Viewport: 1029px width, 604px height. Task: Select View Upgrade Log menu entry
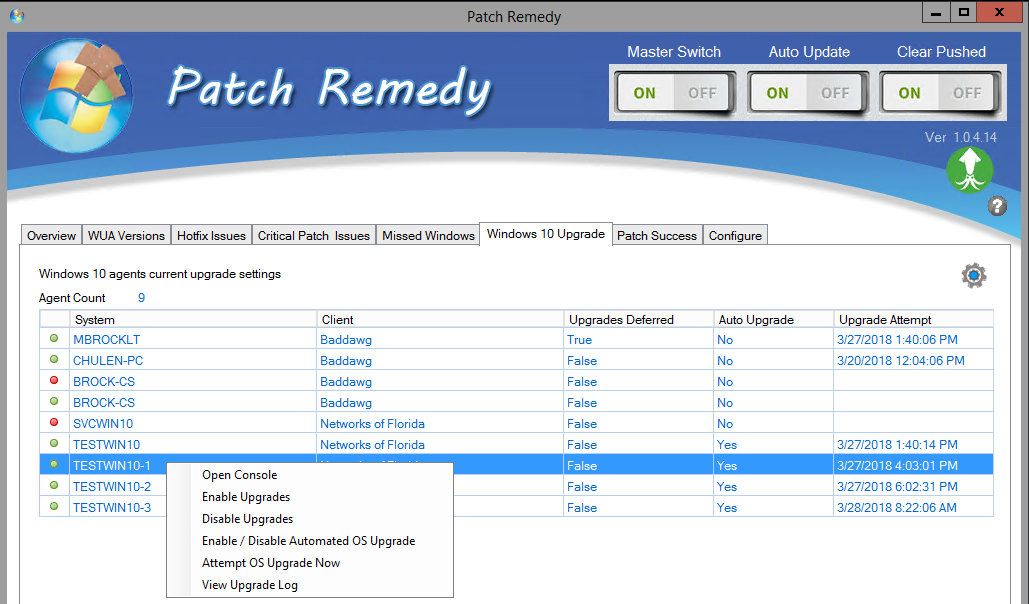pyautogui.click(x=250, y=585)
